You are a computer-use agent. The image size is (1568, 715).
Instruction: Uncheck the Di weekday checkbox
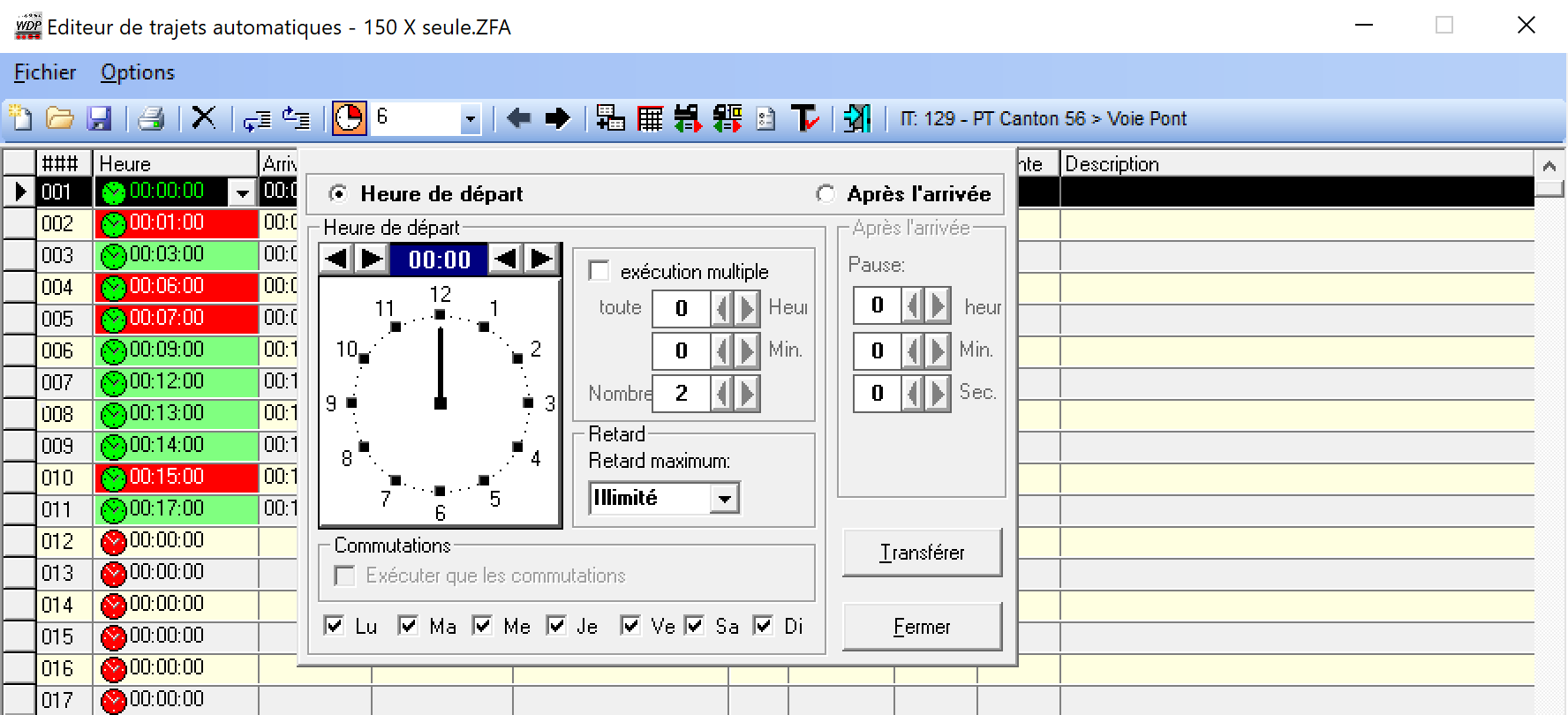[763, 626]
